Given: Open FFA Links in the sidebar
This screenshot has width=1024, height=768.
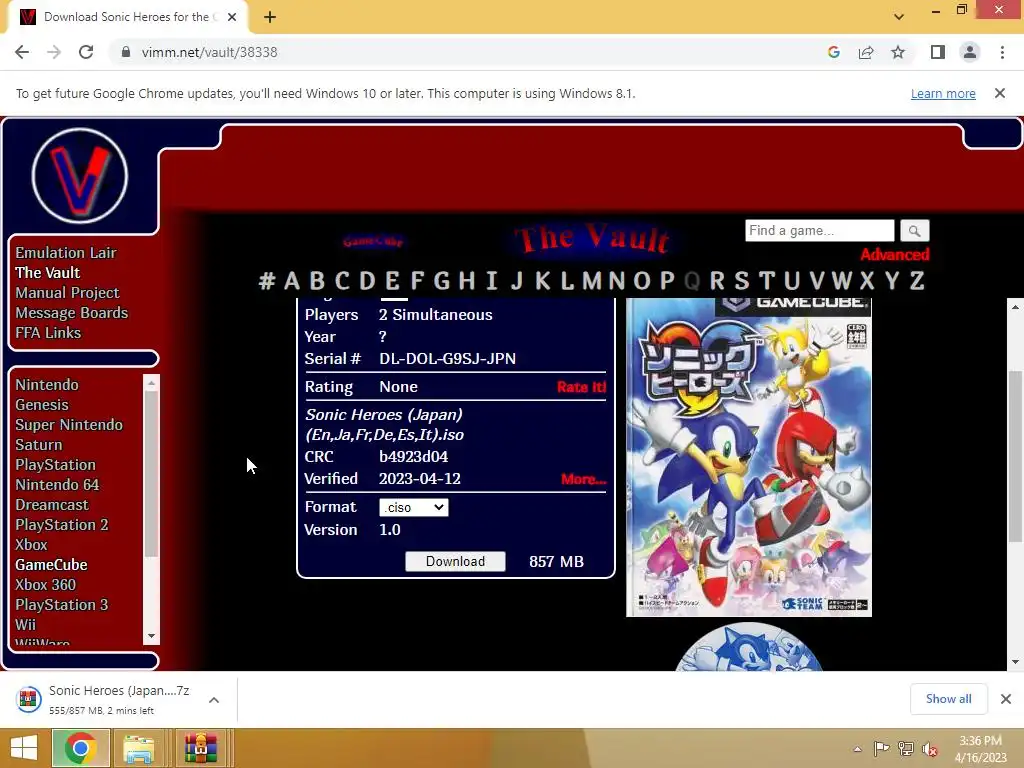Looking at the screenshot, I should coord(48,333).
